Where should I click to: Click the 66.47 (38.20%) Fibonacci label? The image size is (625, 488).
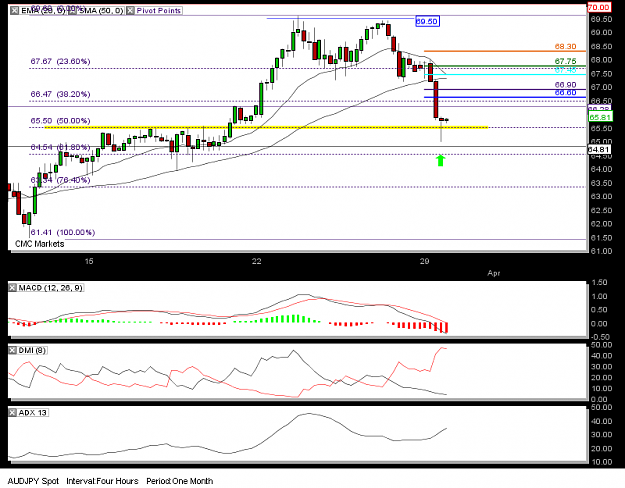pyautogui.click(x=61, y=94)
